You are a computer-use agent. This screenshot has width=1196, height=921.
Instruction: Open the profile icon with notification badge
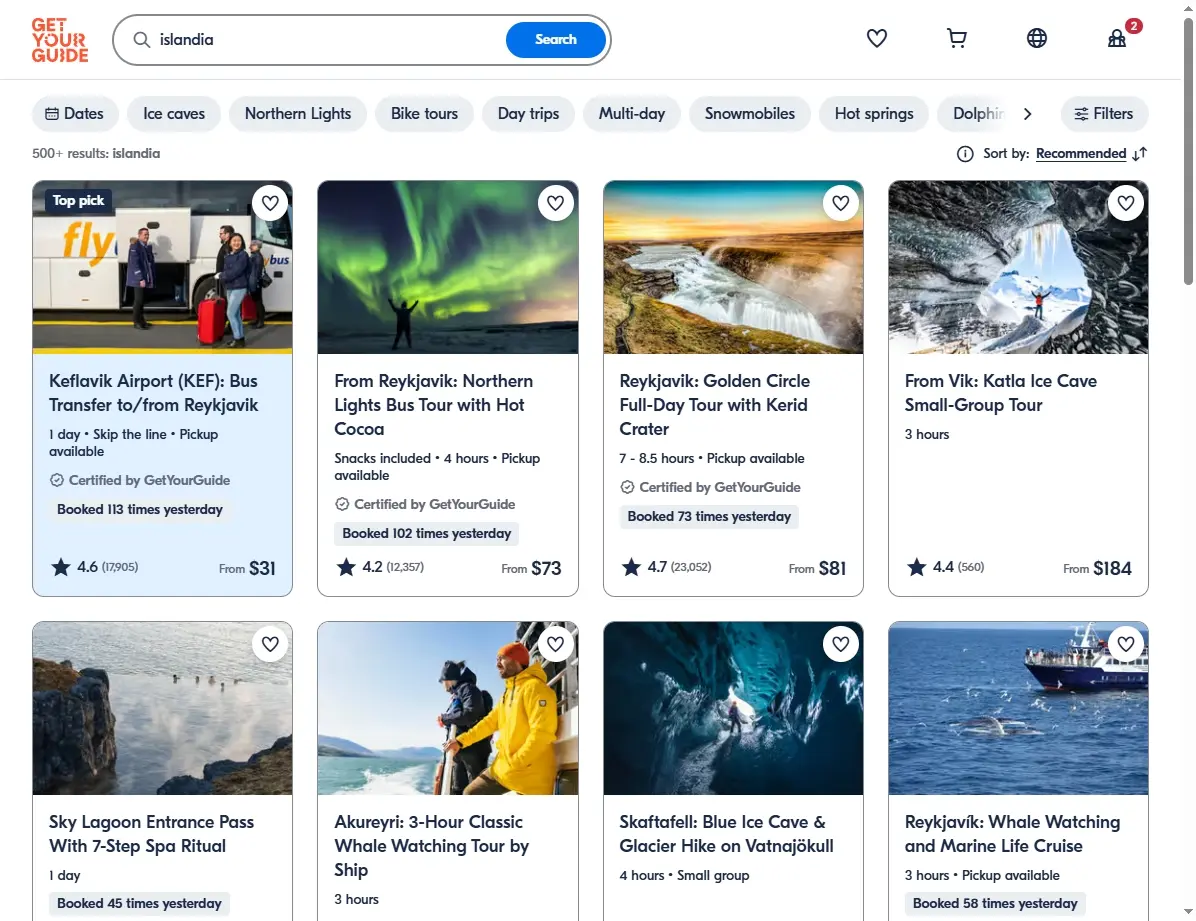(1117, 38)
